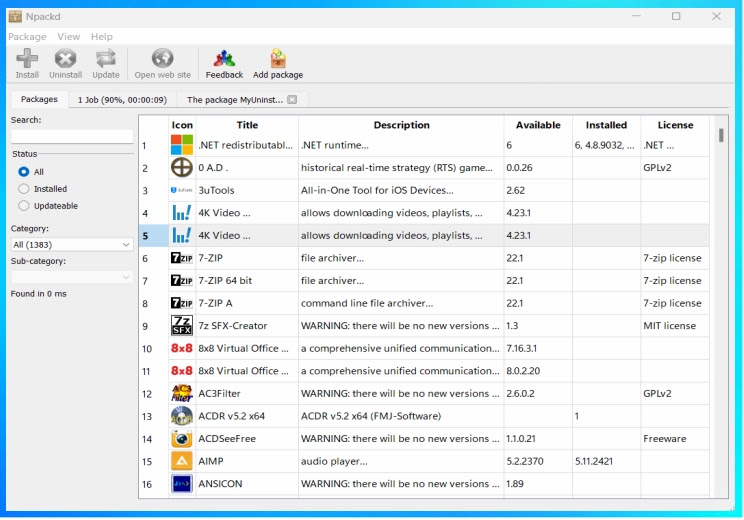The height and width of the screenshot is (520, 744).
Task: Click 'command line file archiver...' description
Action: (x=367, y=303)
